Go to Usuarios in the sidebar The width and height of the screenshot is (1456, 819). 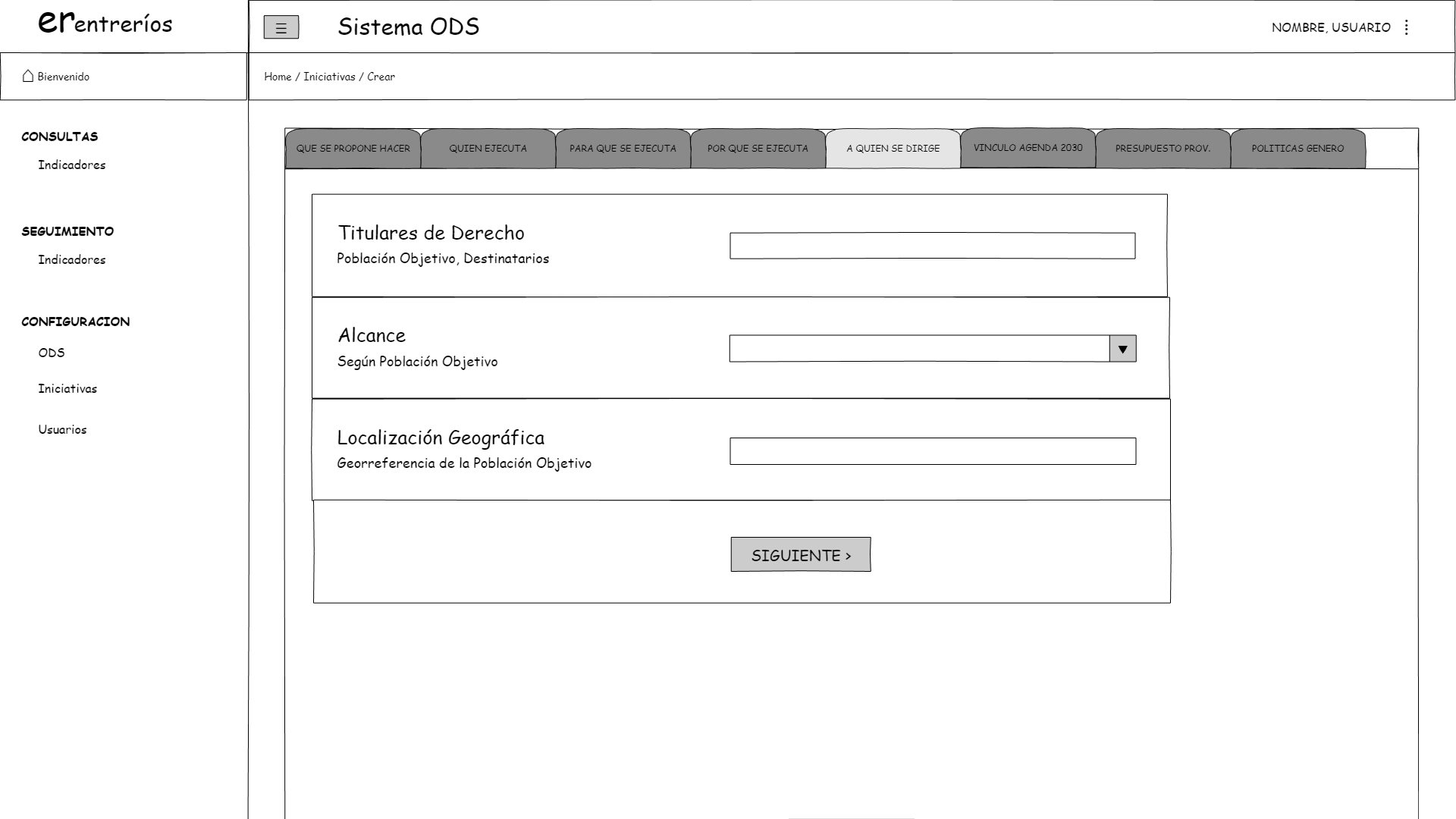(62, 430)
